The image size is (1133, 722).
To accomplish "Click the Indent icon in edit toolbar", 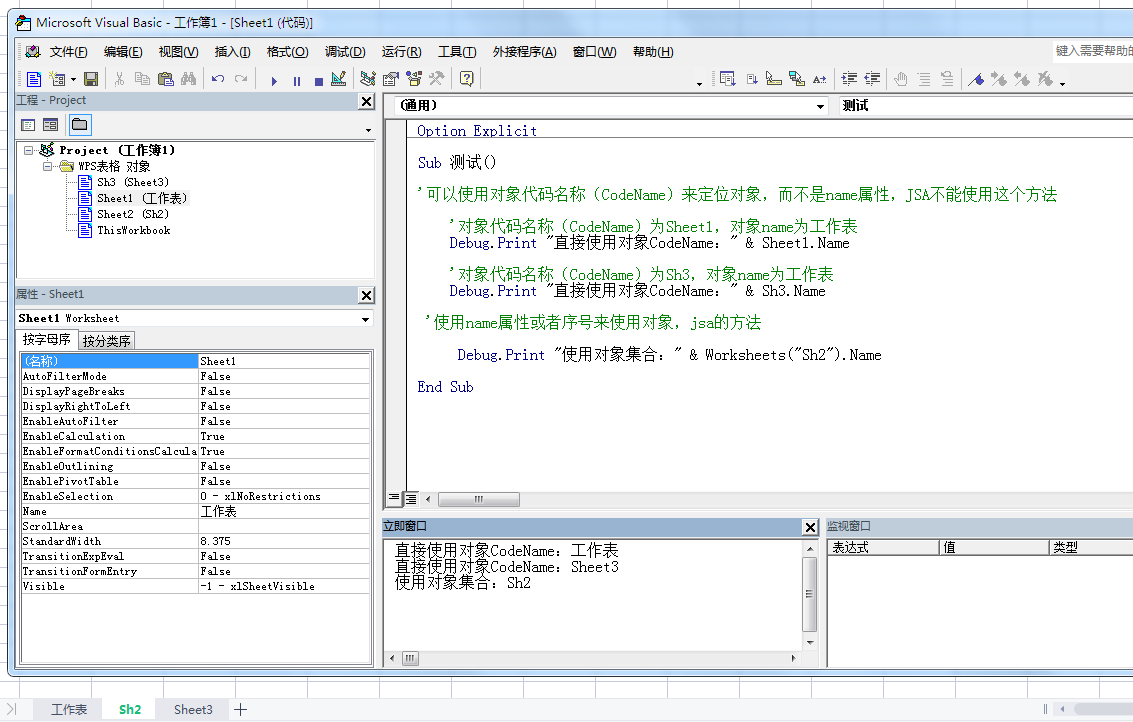I will tap(850, 79).
